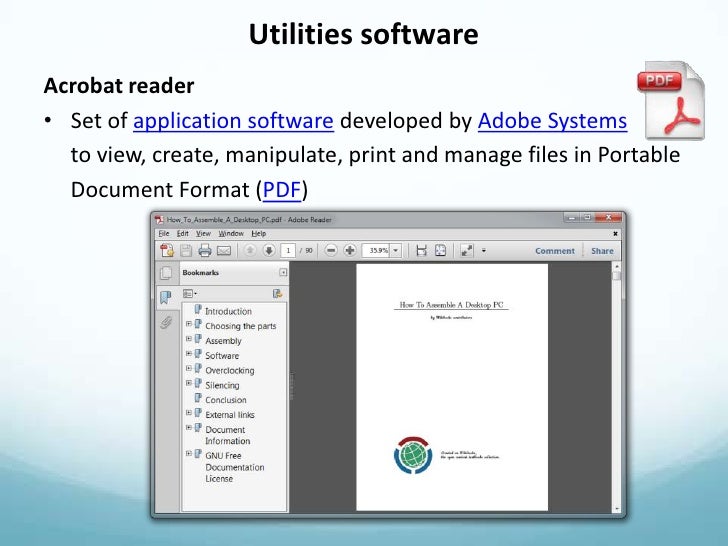Open the toolbar extra tools dropdown arrow
This screenshot has width=728, height=546.
484,251
